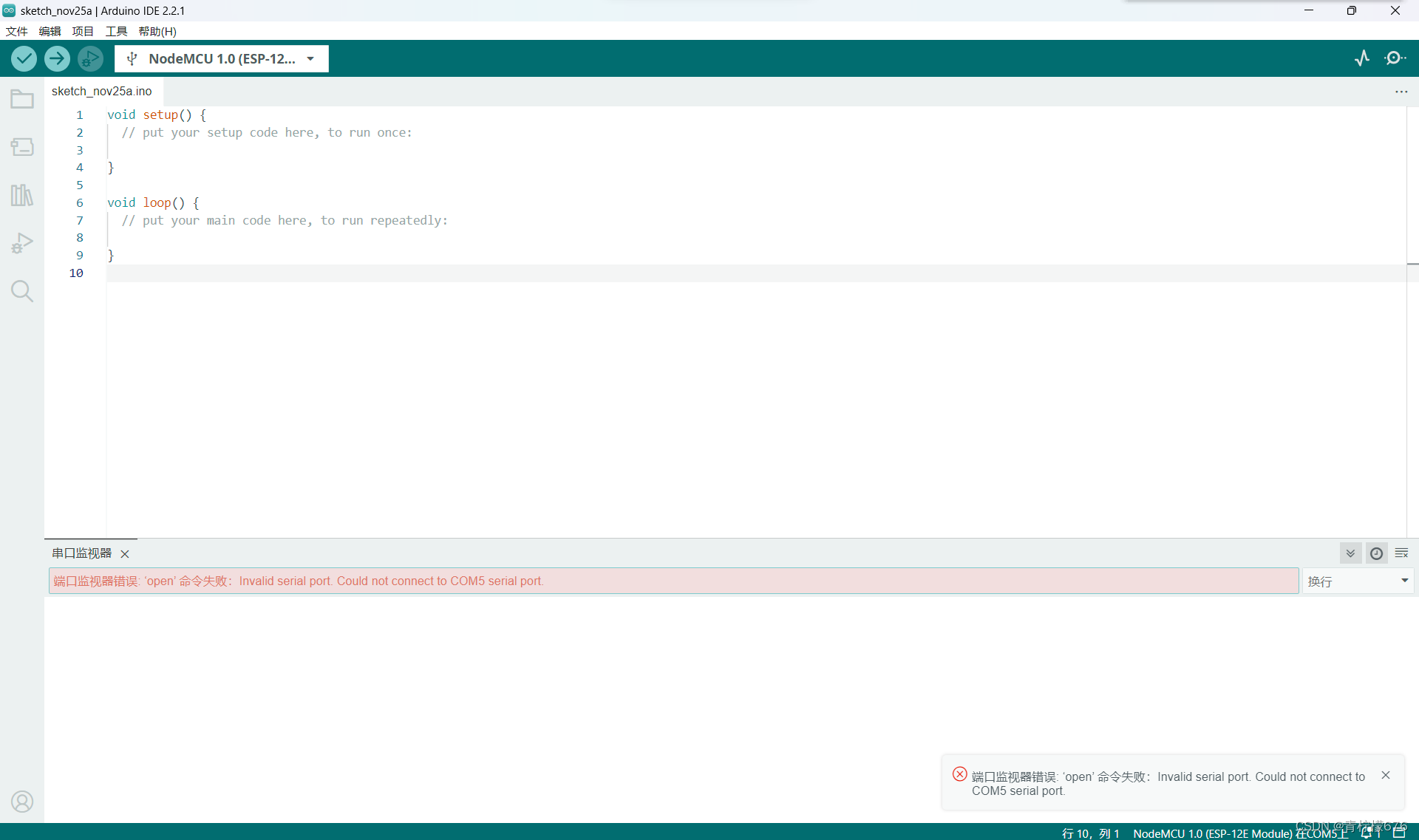Screen dimensions: 1419x840
Task: Open the editor tab three-dots menu
Action: (1401, 92)
